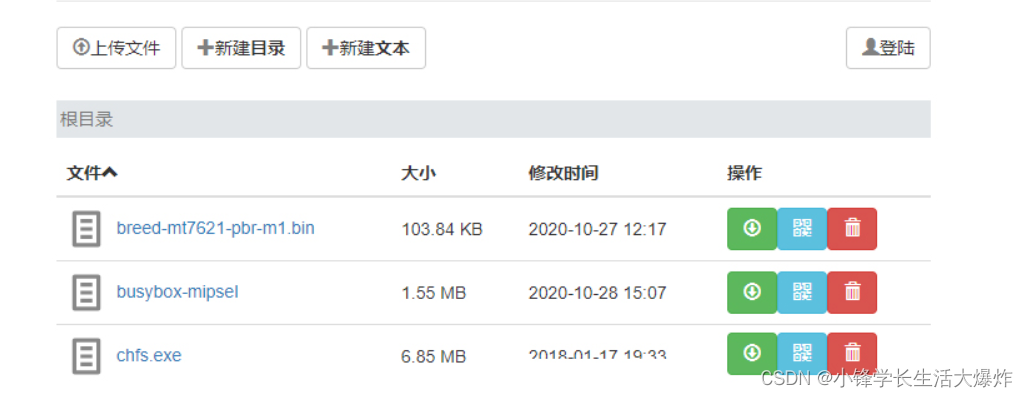The height and width of the screenshot is (397, 1028).
Task: Download the busybox-mipsel file
Action: tap(752, 292)
